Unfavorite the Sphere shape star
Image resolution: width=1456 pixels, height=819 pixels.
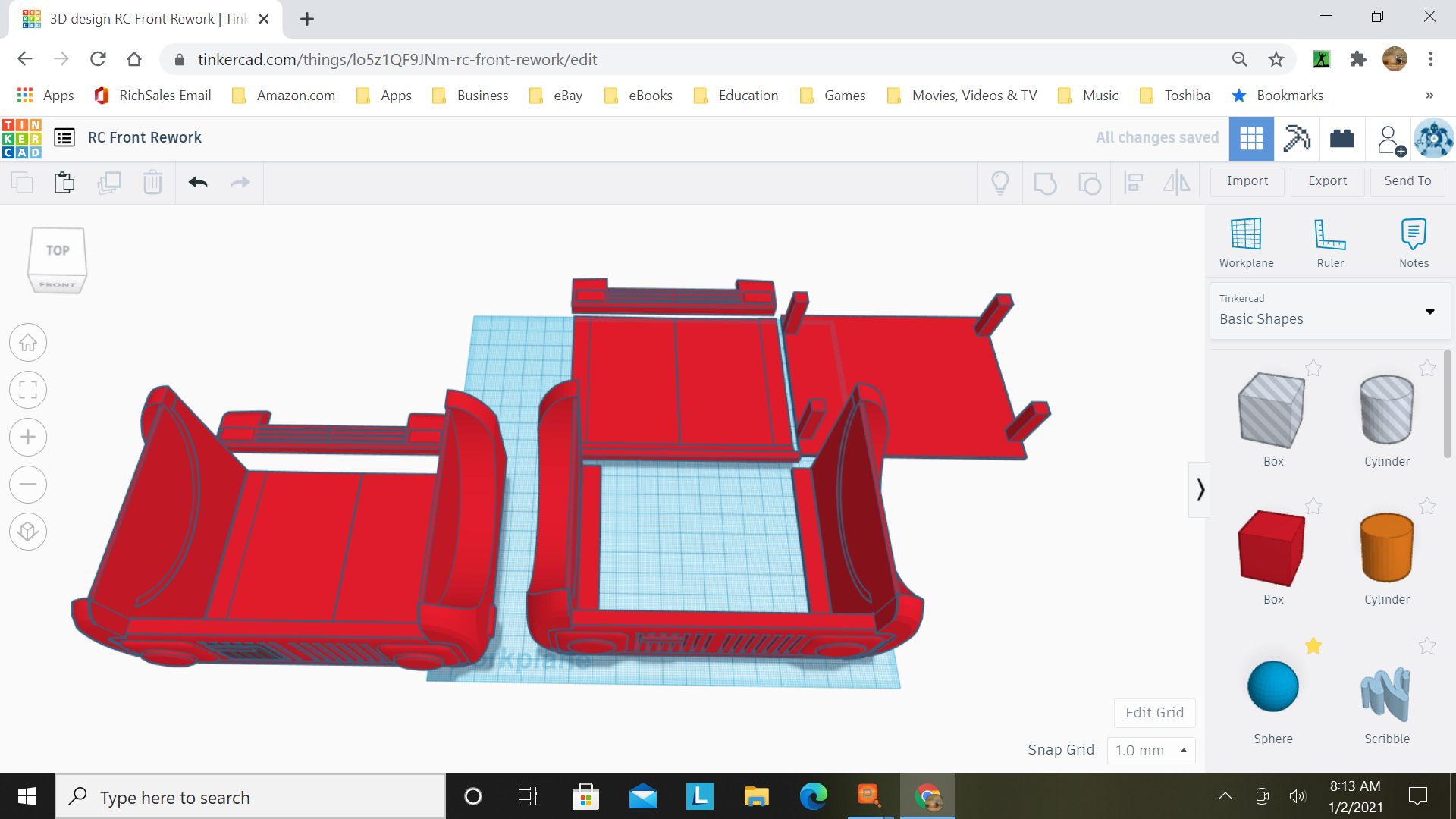(x=1314, y=646)
